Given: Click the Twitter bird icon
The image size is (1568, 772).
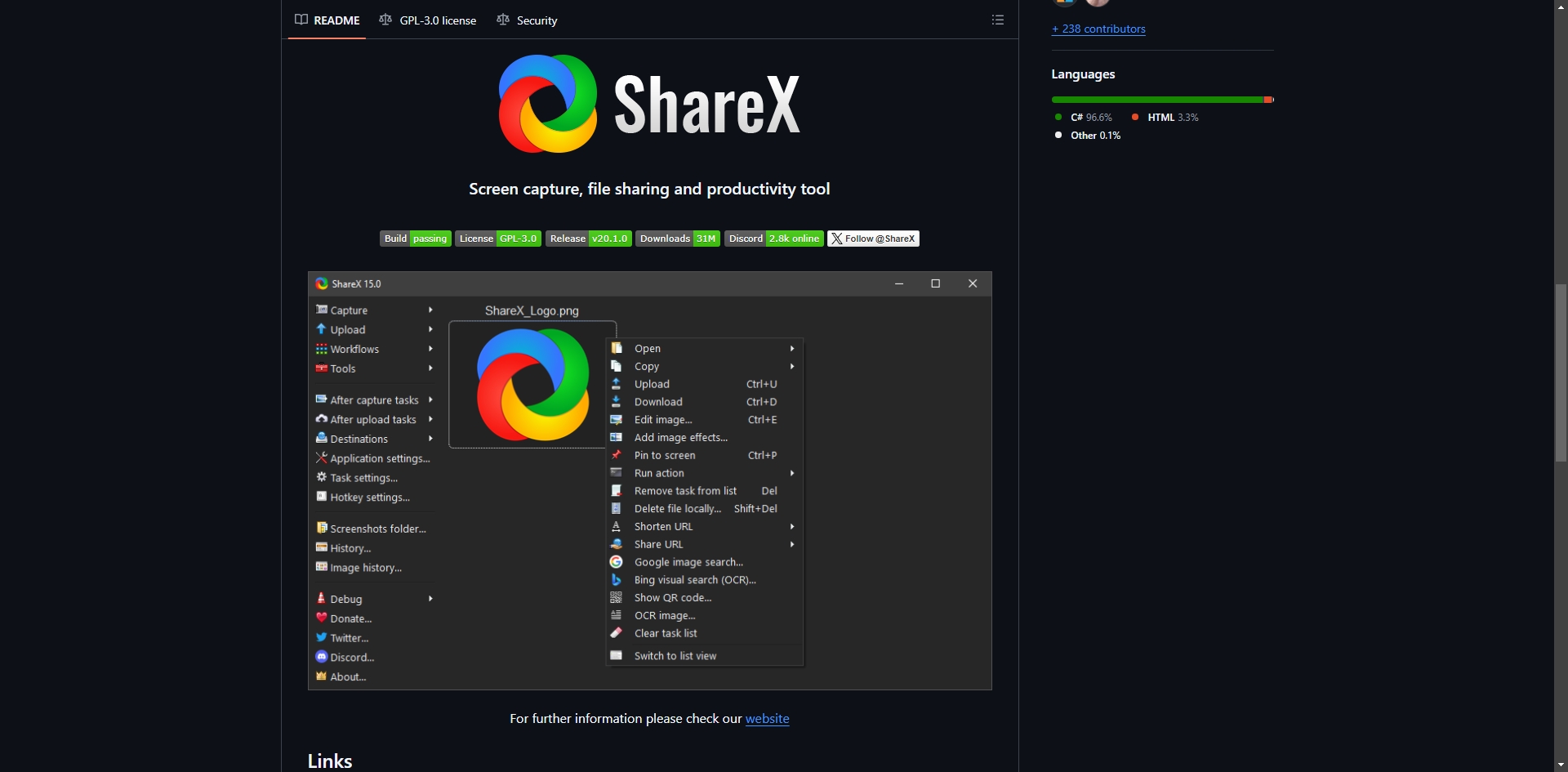Looking at the screenshot, I should [322, 637].
